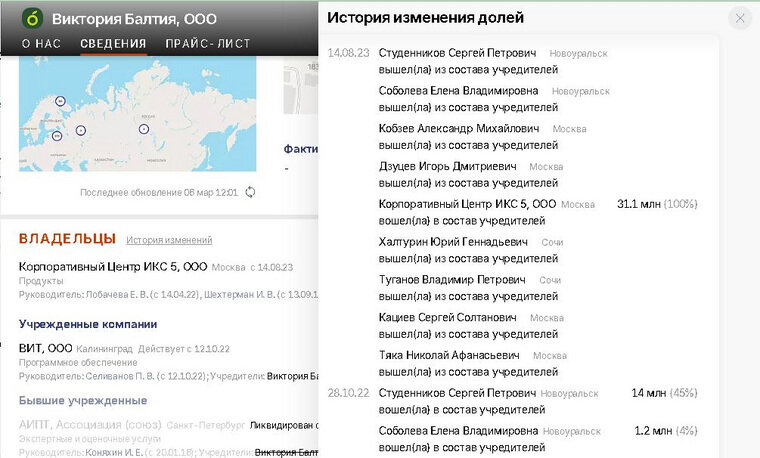Close the share history panel
Image resolution: width=760 pixels, height=458 pixels.
point(740,18)
